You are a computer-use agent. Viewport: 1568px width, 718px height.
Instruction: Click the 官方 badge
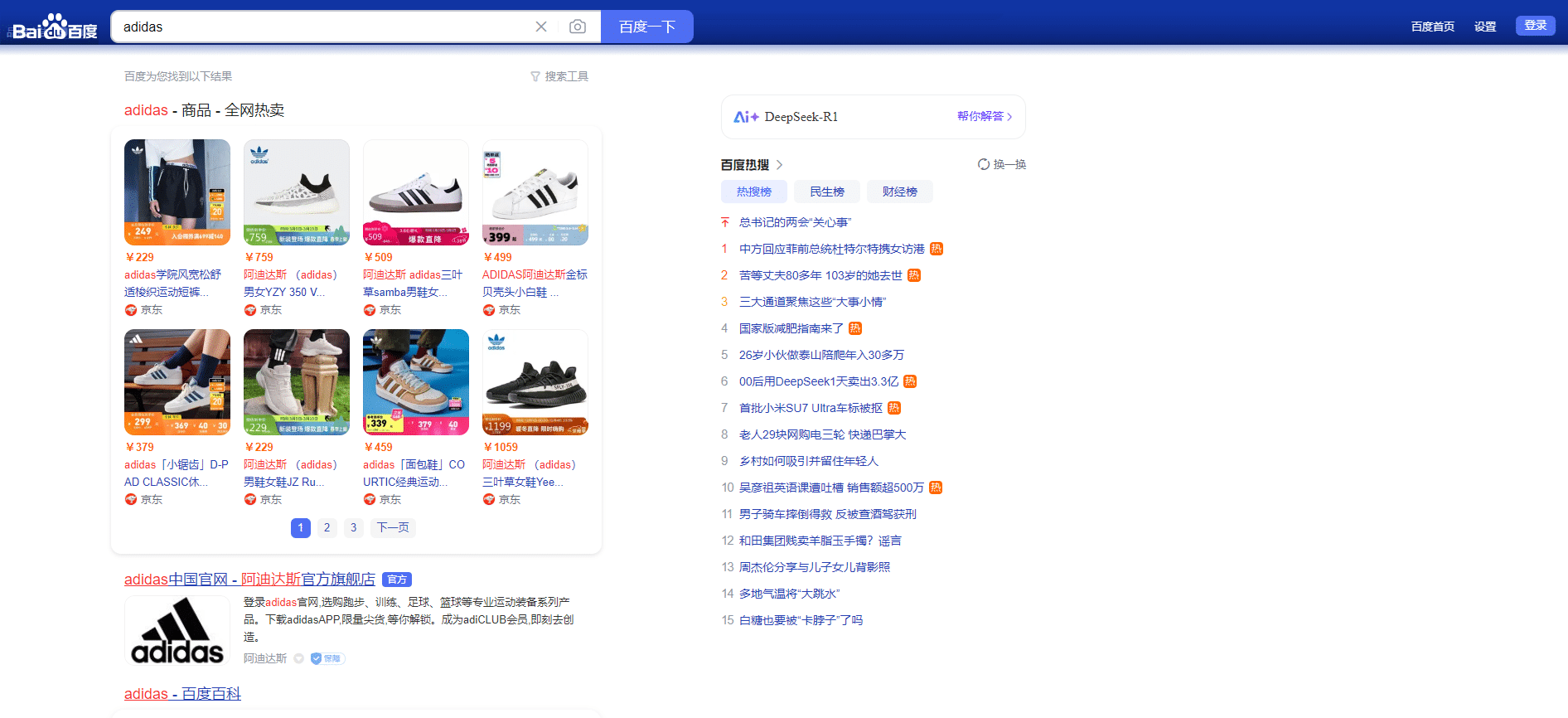coord(397,580)
